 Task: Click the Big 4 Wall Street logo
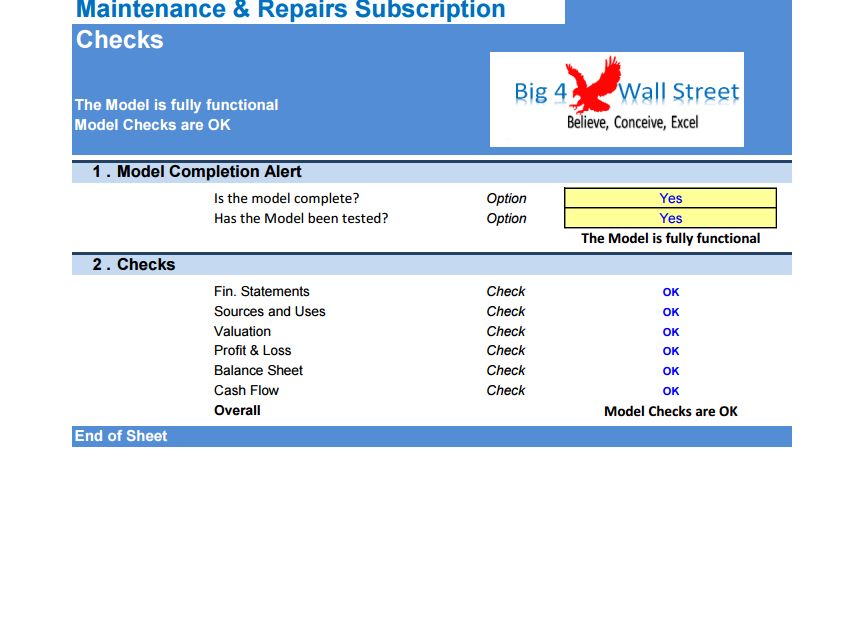pyautogui.click(x=617, y=99)
